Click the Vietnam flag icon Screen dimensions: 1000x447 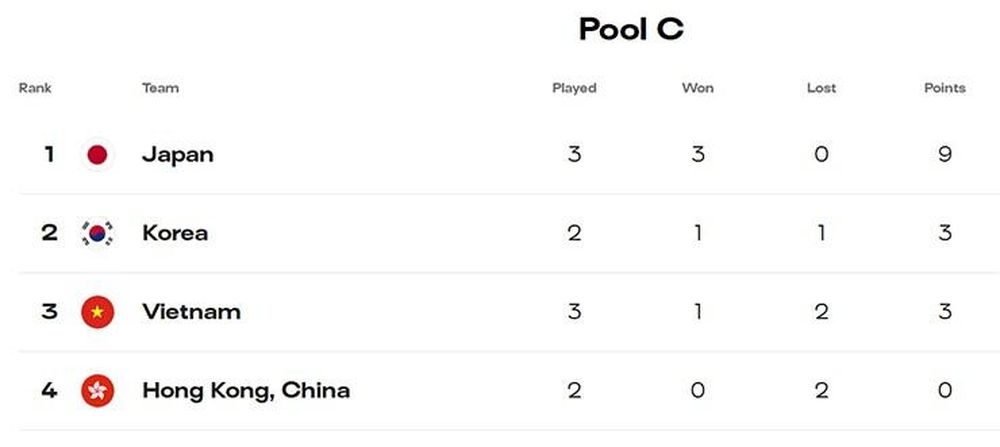coord(98,312)
